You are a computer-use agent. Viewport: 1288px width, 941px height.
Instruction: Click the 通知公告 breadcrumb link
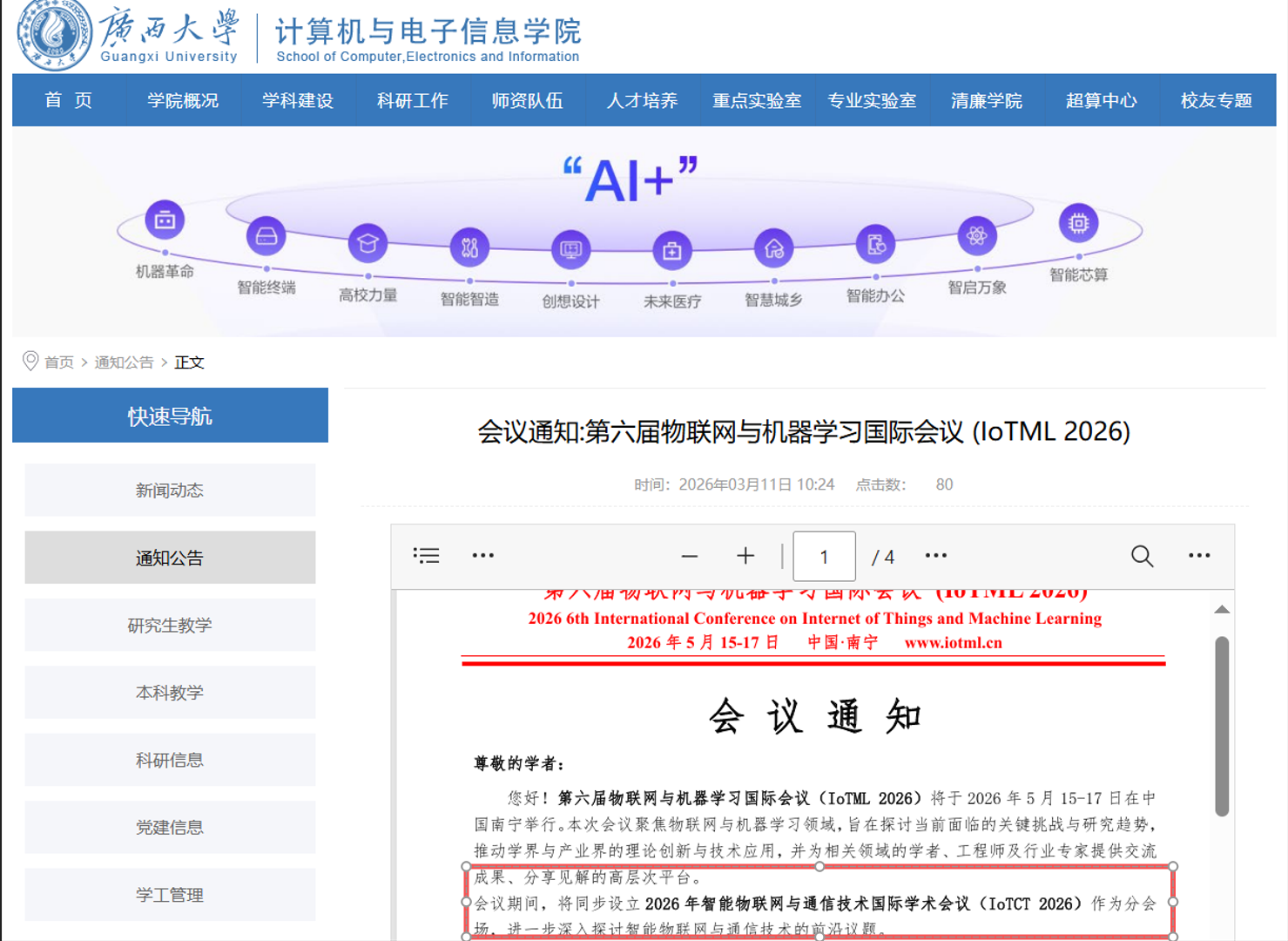pos(124,362)
